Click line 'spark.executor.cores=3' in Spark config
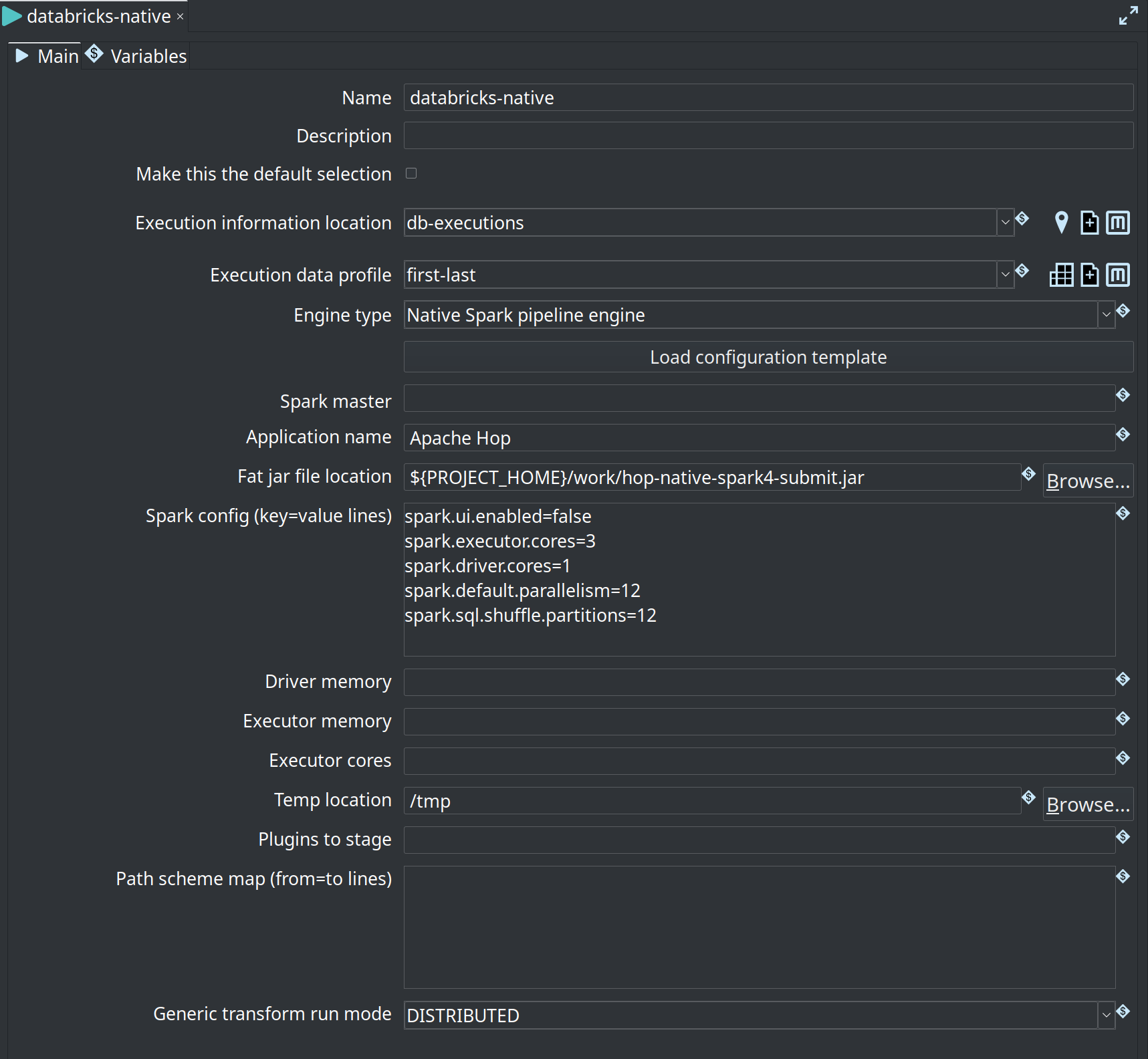1148x1059 pixels. click(500, 541)
